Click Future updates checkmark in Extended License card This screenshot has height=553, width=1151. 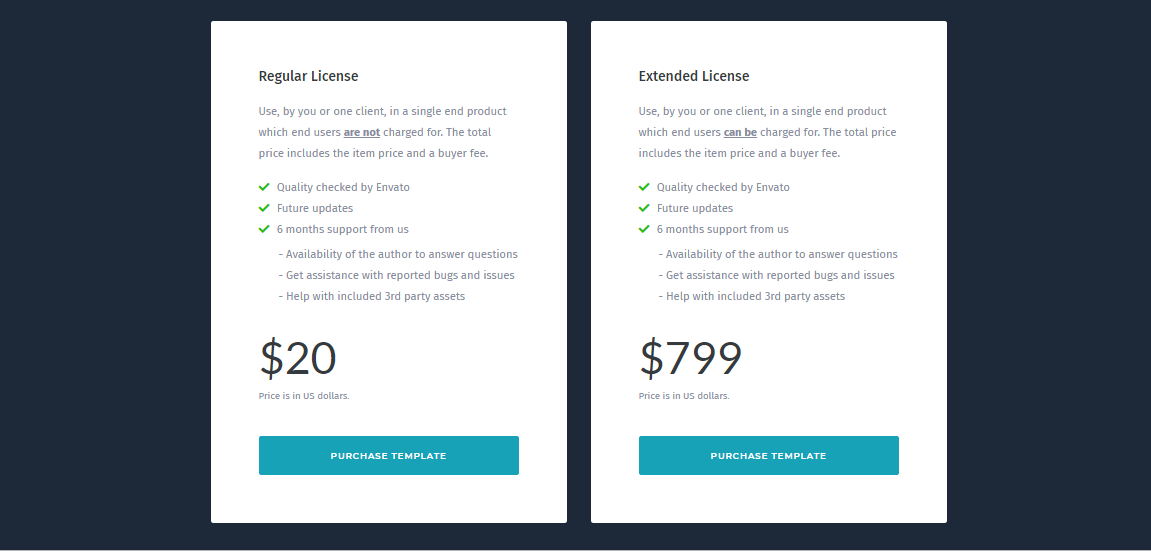(x=644, y=208)
